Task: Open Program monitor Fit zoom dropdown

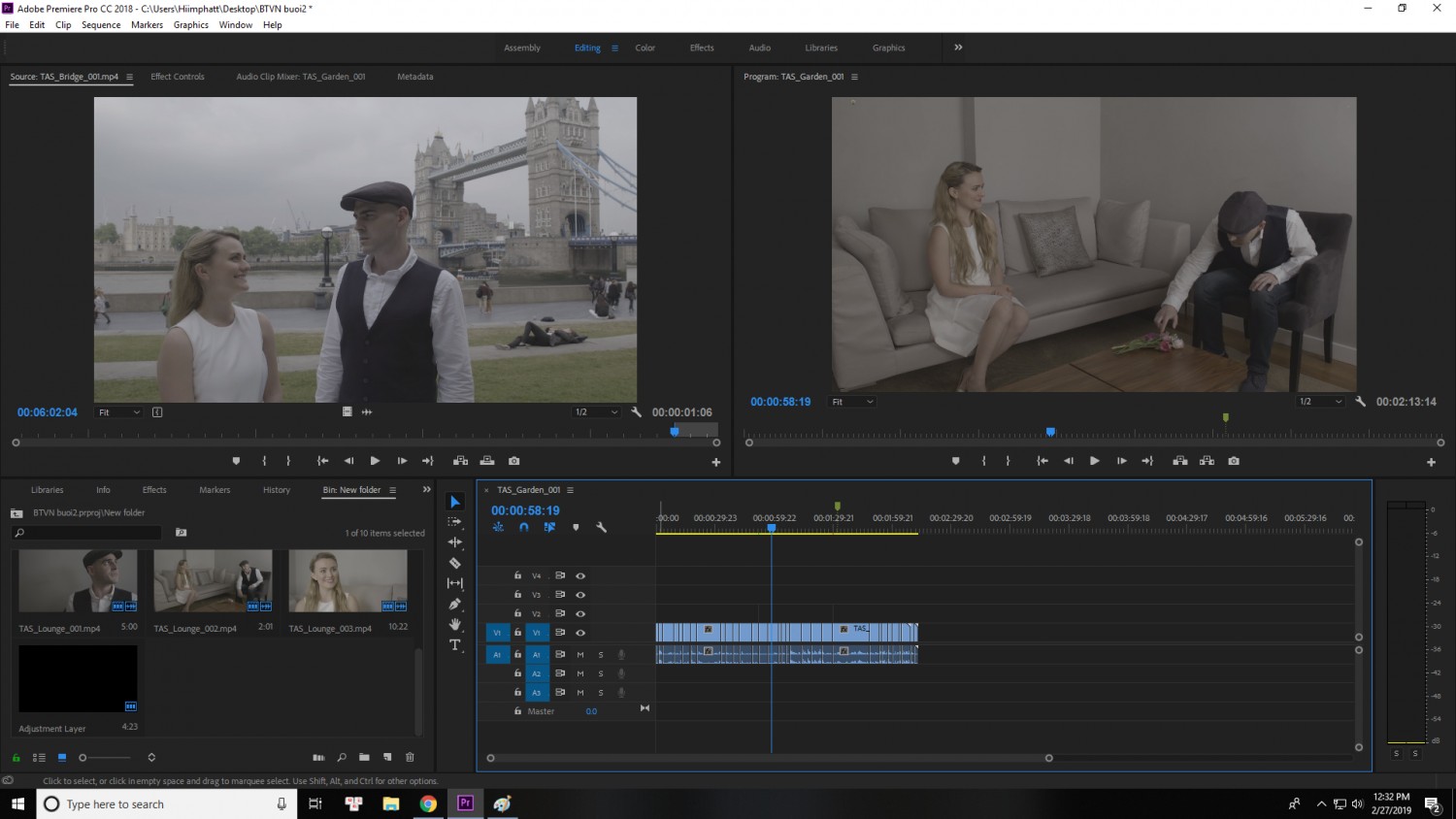Action: coord(852,402)
